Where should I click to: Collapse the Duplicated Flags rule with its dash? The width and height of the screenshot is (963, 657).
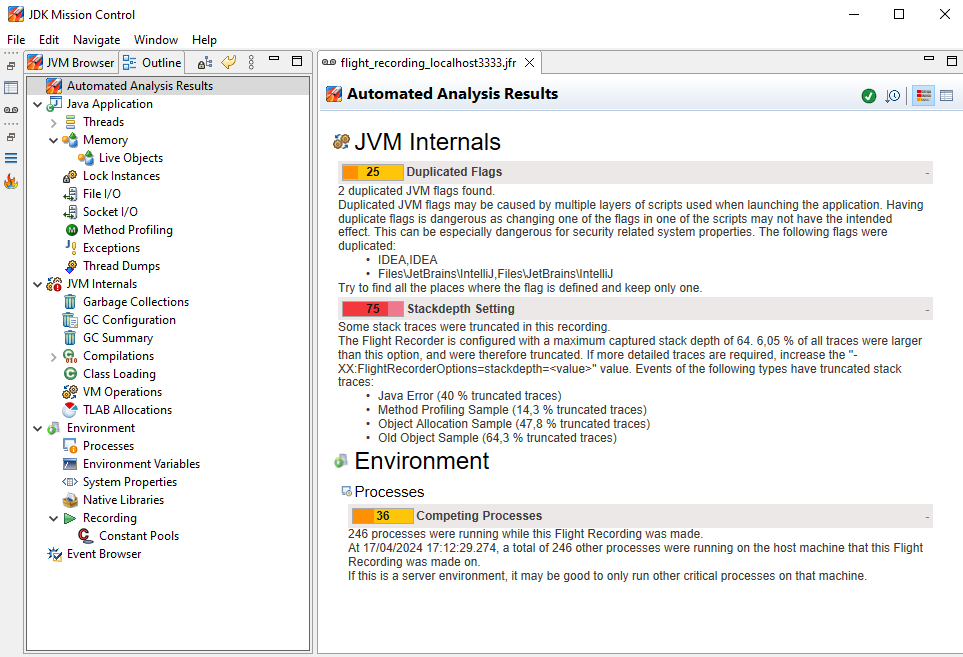(x=927, y=173)
